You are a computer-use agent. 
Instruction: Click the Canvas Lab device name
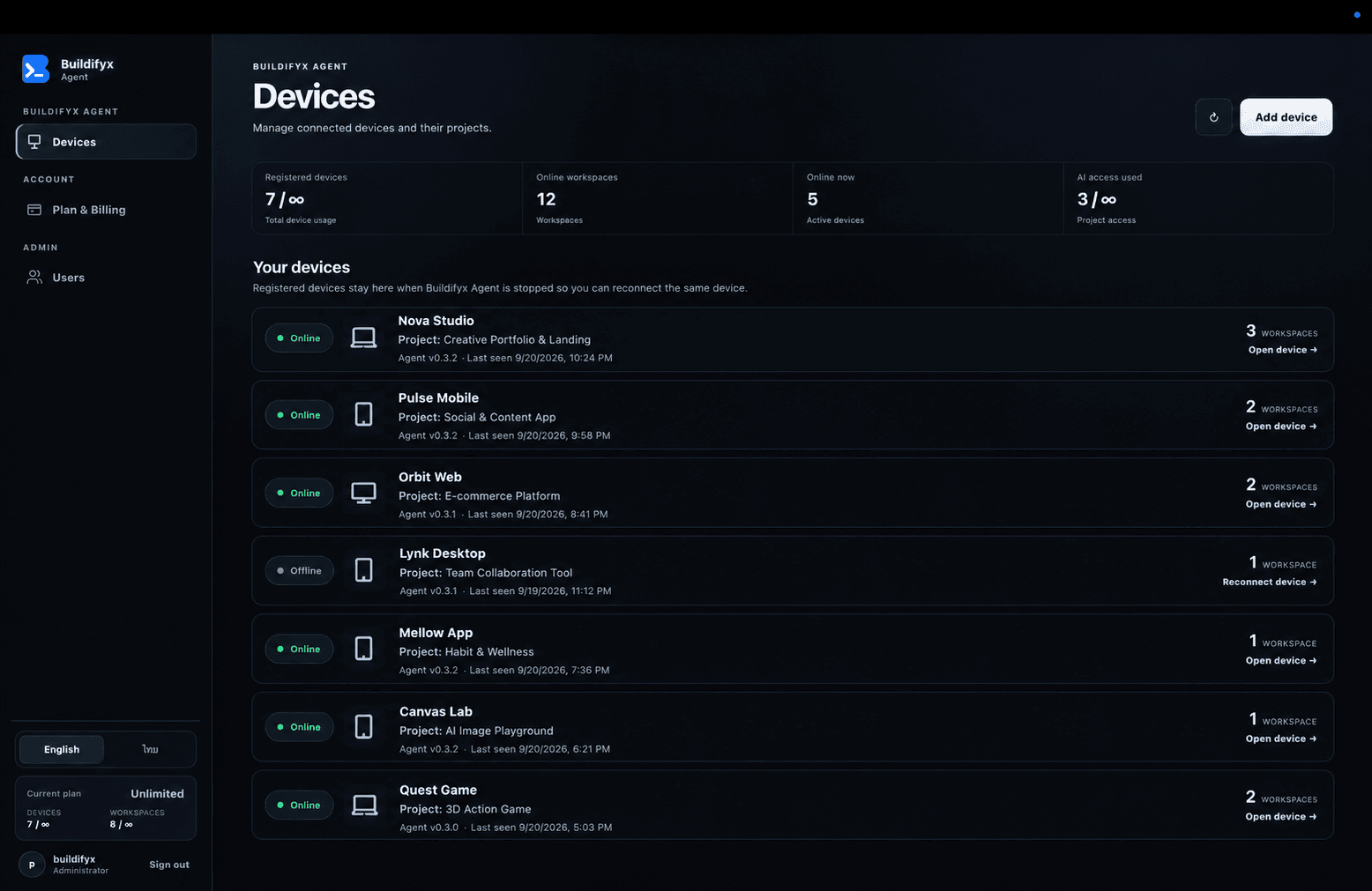436,711
